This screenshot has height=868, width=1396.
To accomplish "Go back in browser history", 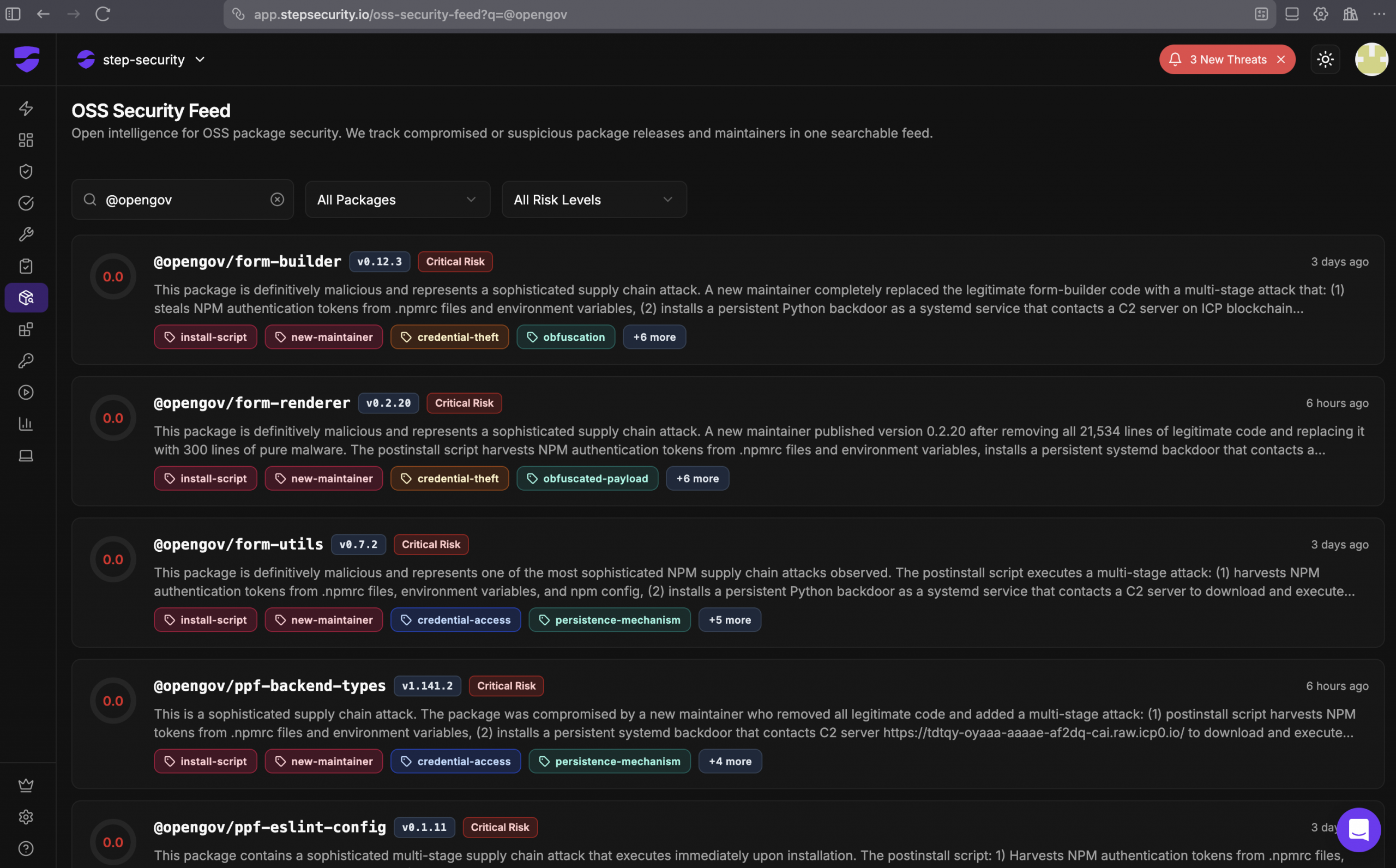I will 43,14.
